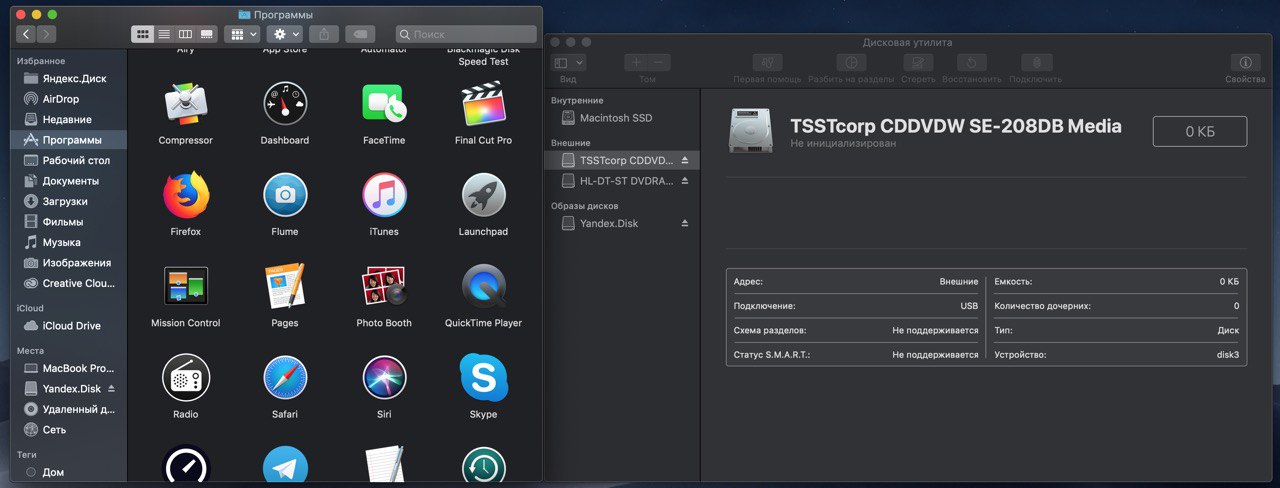Go forward in Finder
The height and width of the screenshot is (488, 1280).
(46, 34)
